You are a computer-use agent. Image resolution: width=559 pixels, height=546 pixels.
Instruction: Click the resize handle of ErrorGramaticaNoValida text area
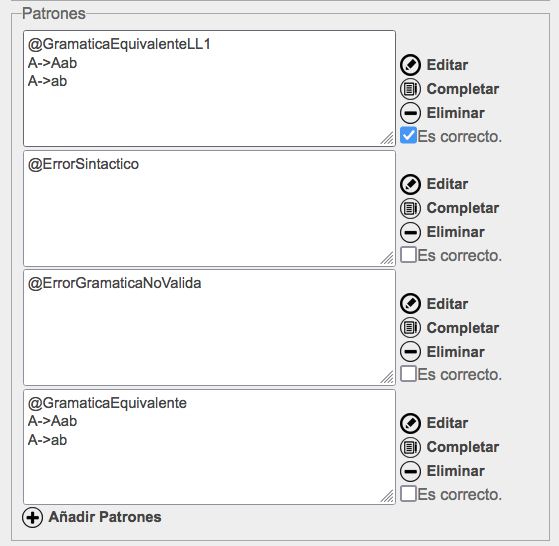387,377
